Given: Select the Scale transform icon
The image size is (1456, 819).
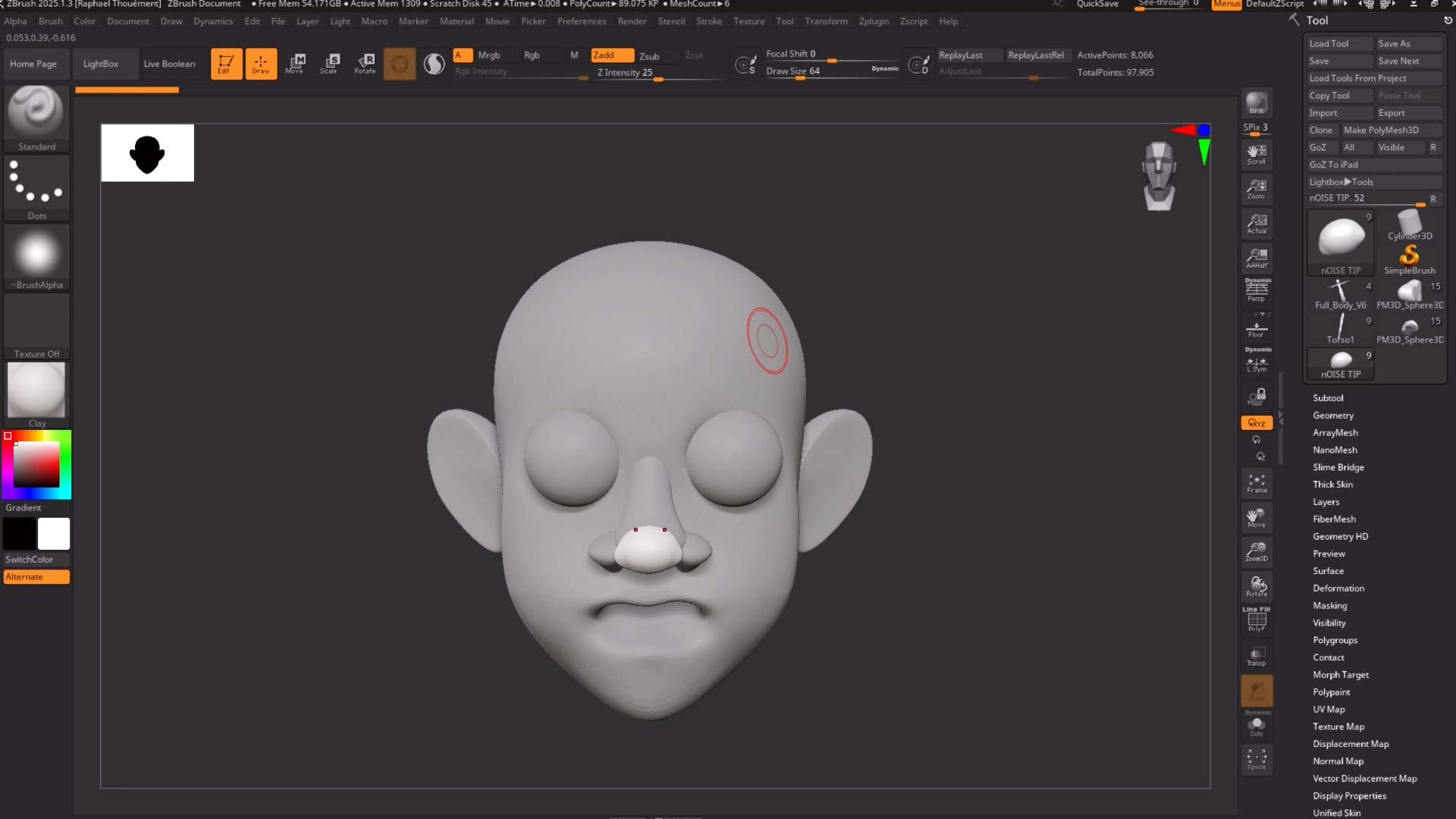Looking at the screenshot, I should click(x=329, y=63).
